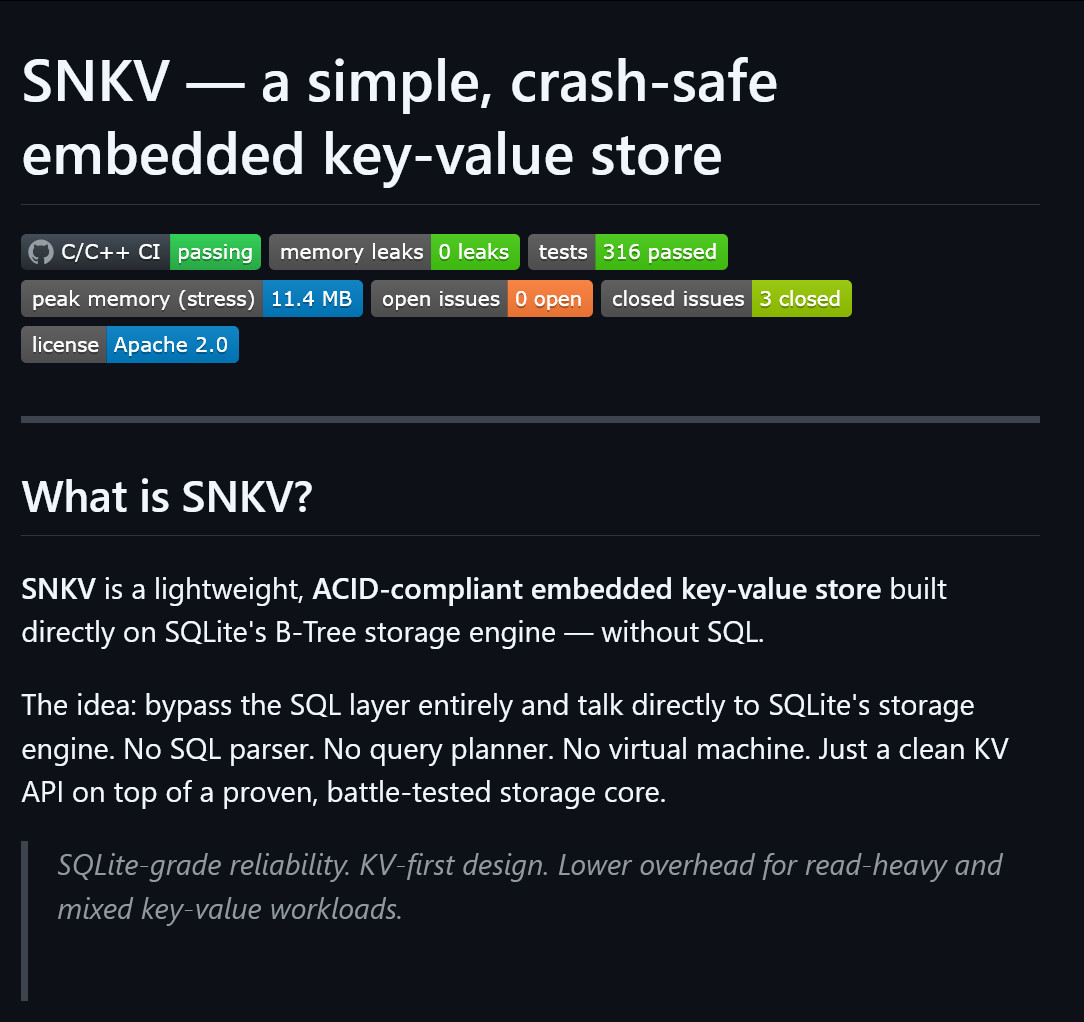Viewport: 1084px width, 1022px height.
Task: Click the gray 'license' badge label
Action: 65,345
